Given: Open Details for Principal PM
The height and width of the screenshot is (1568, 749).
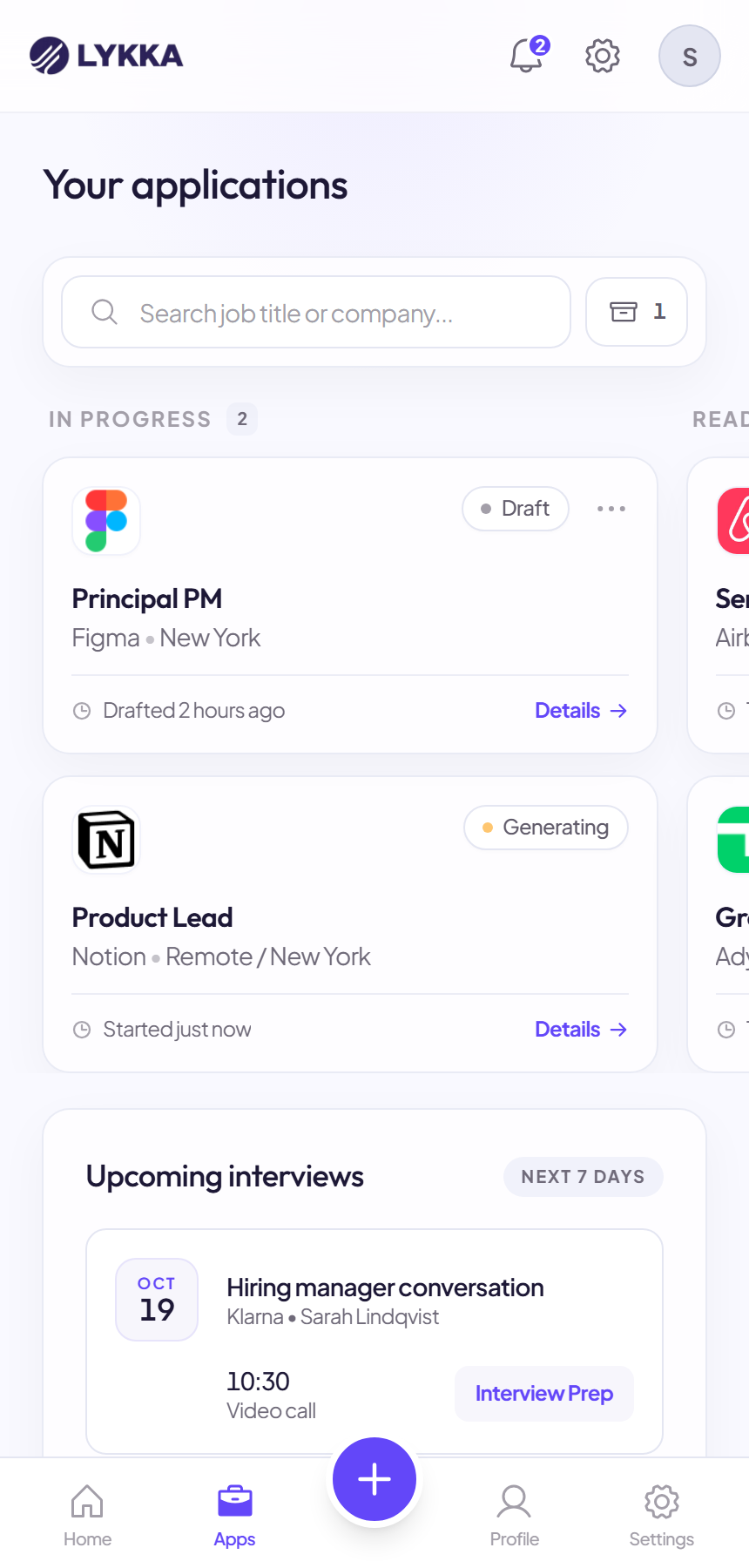Looking at the screenshot, I should point(581,711).
